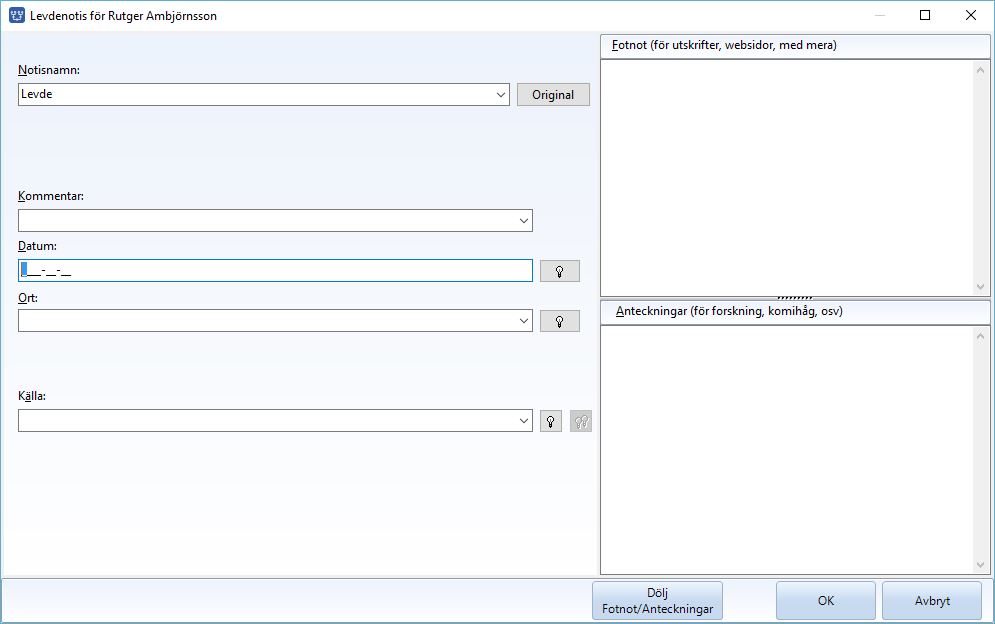Image resolution: width=995 pixels, height=624 pixels.
Task: Maximize the Levdenotis window
Action: pyautogui.click(x=925, y=15)
